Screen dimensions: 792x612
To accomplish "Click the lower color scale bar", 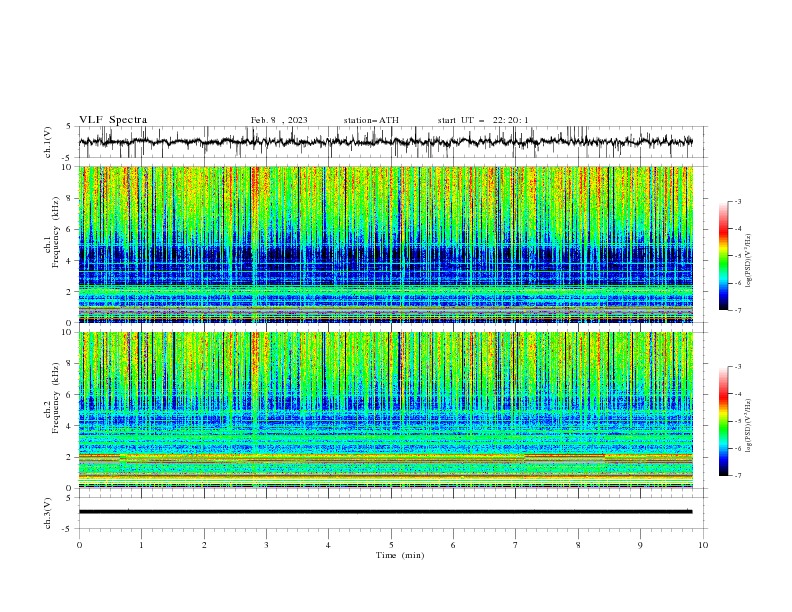I will tap(724, 421).
